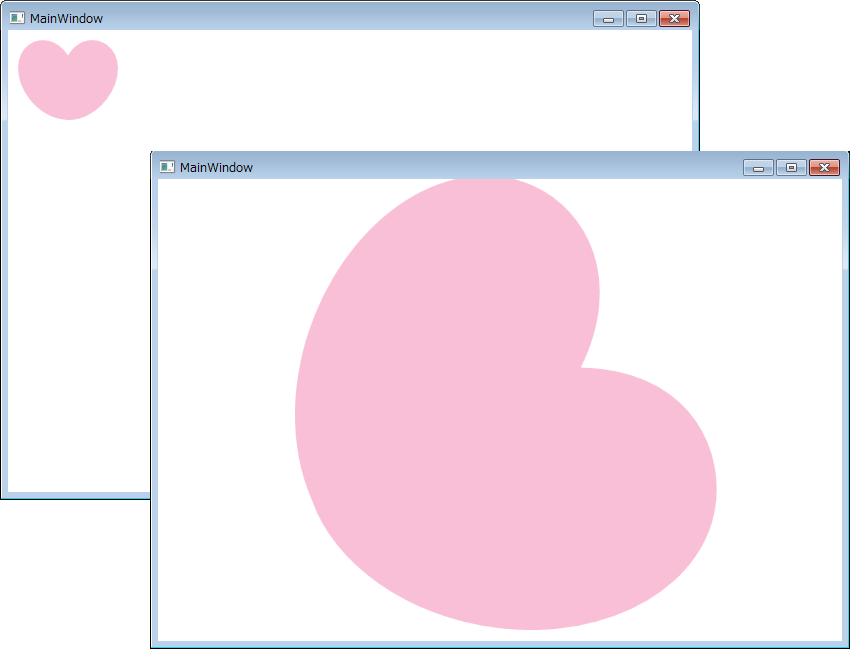The width and height of the screenshot is (850, 649).
Task: Minimize the back MainWindow
Action: point(608,18)
